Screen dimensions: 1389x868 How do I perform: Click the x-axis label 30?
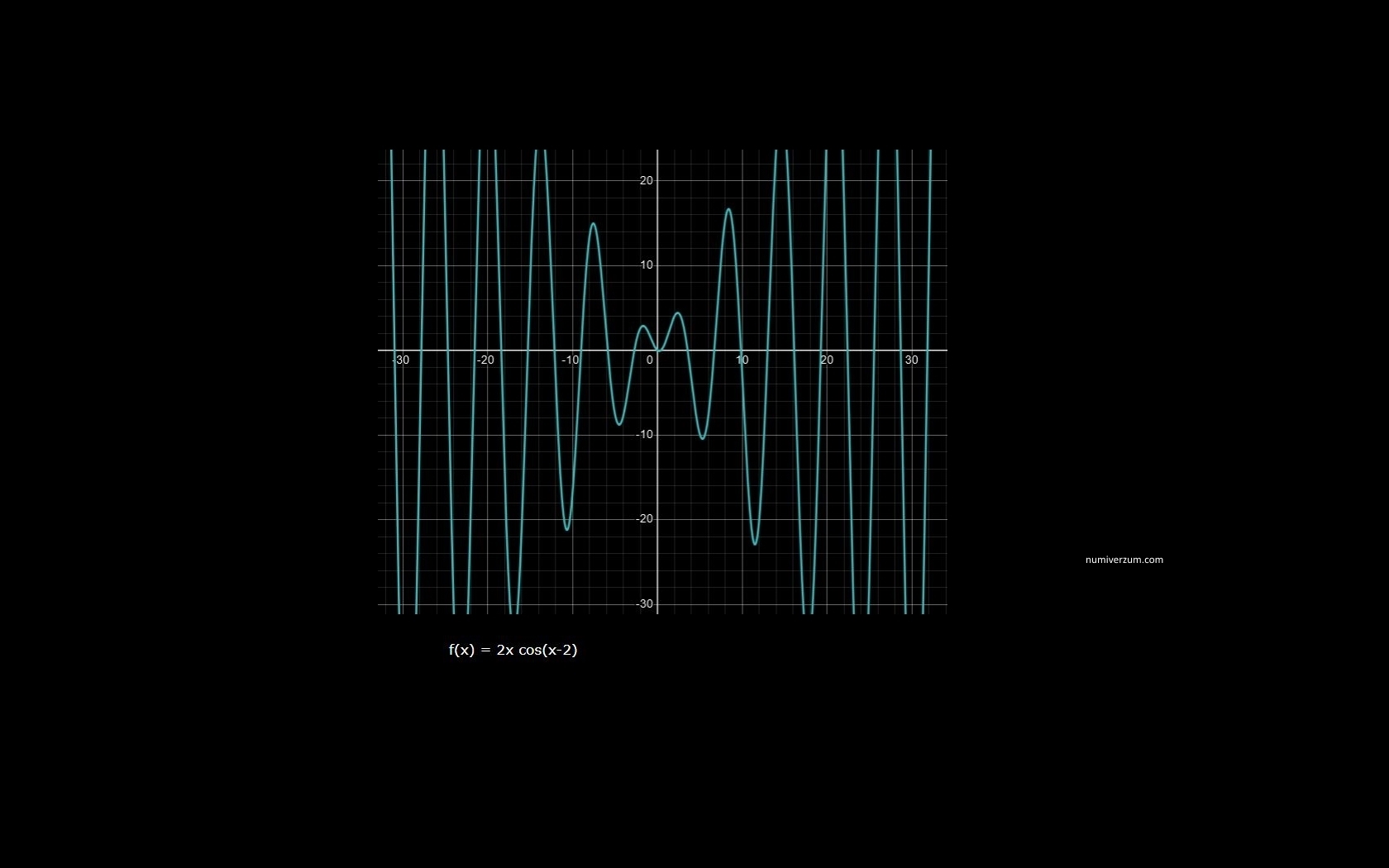tap(911, 360)
